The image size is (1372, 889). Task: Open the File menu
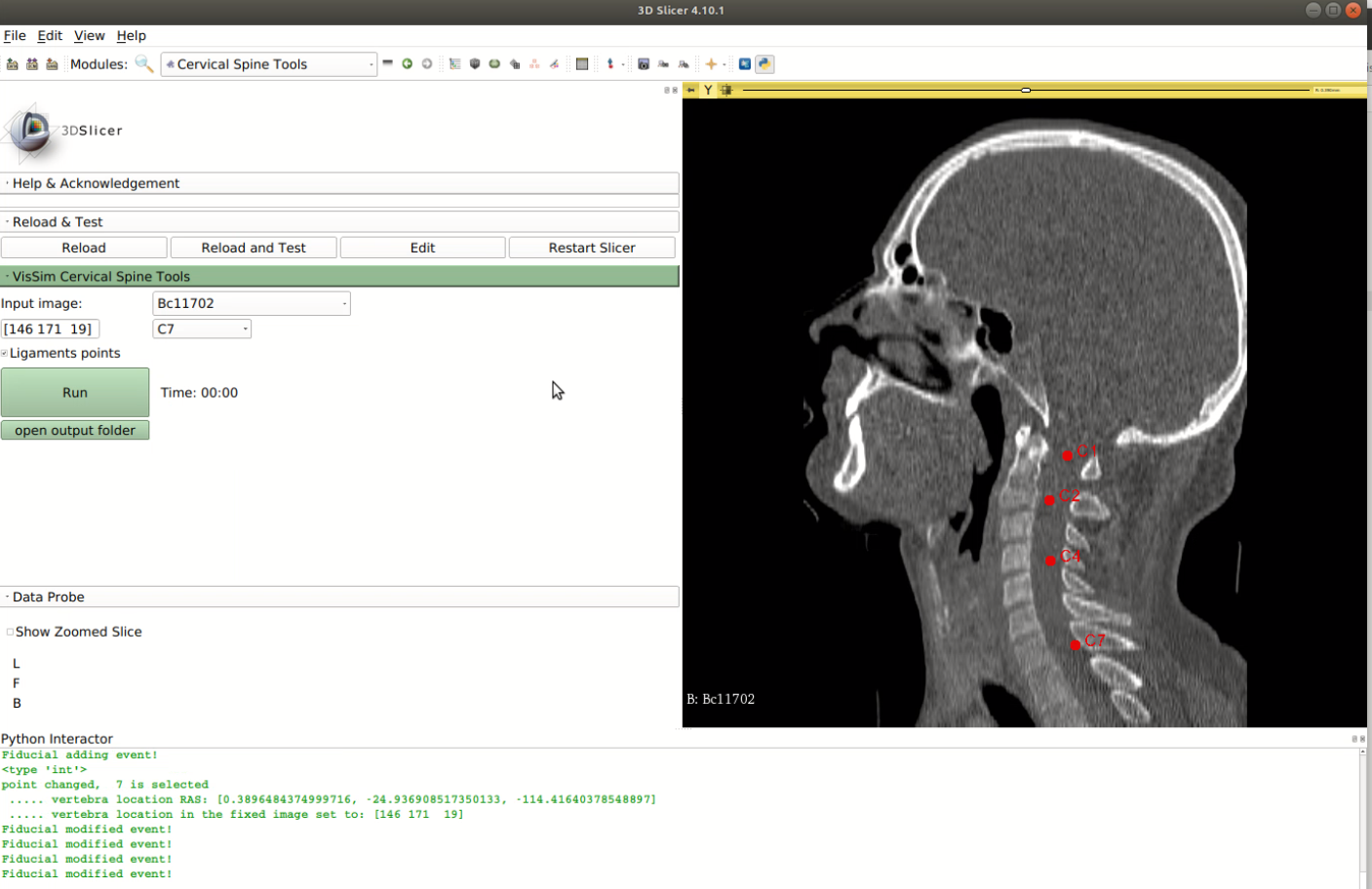(15, 36)
